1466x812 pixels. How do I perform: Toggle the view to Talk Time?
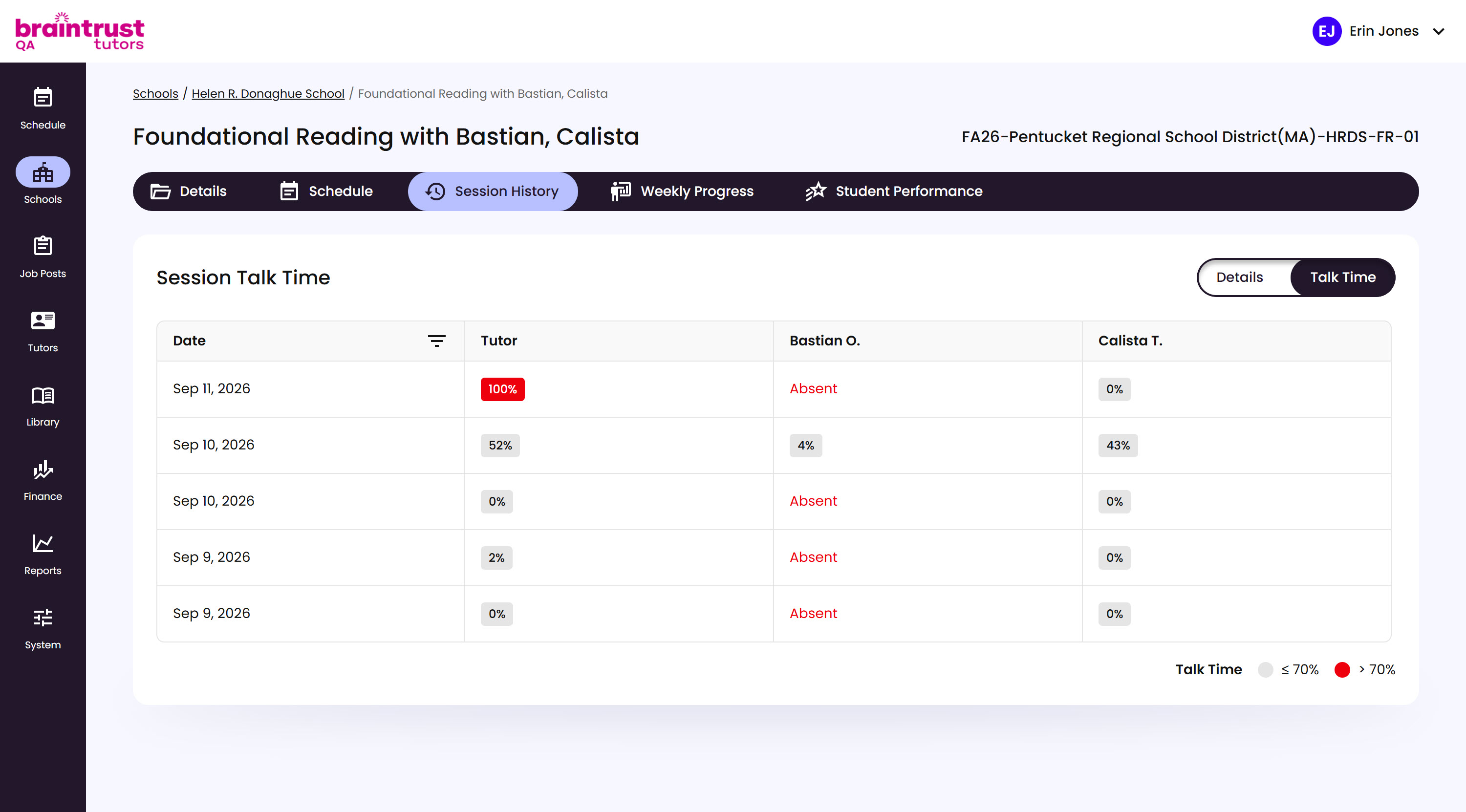[x=1342, y=277]
